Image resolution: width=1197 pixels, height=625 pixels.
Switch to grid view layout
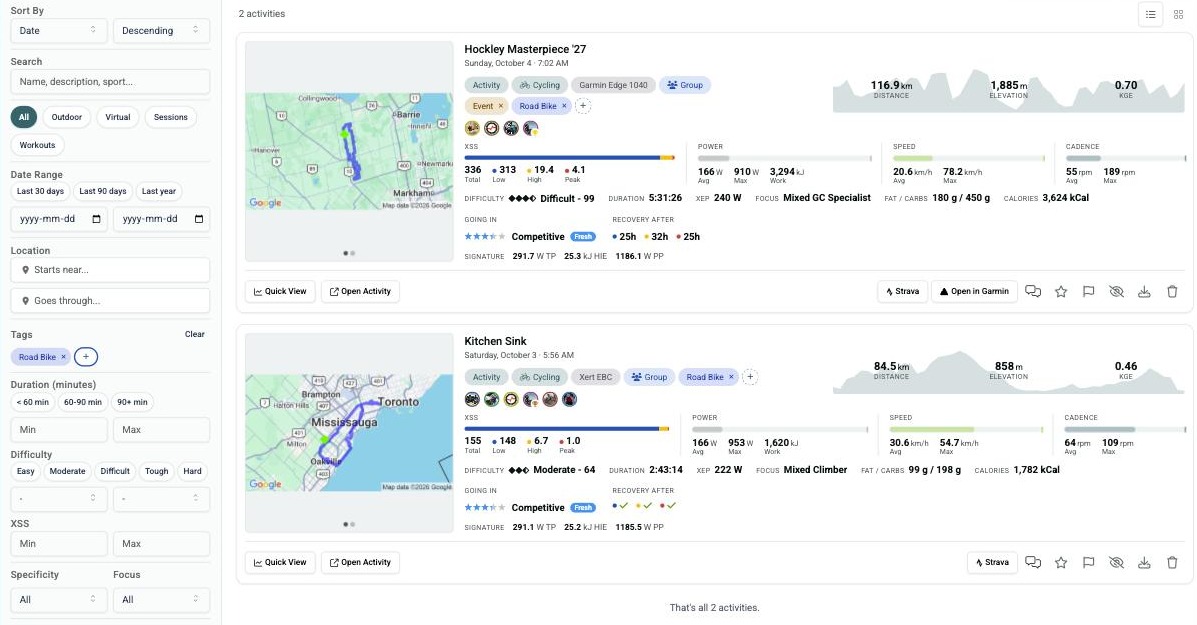(1178, 14)
